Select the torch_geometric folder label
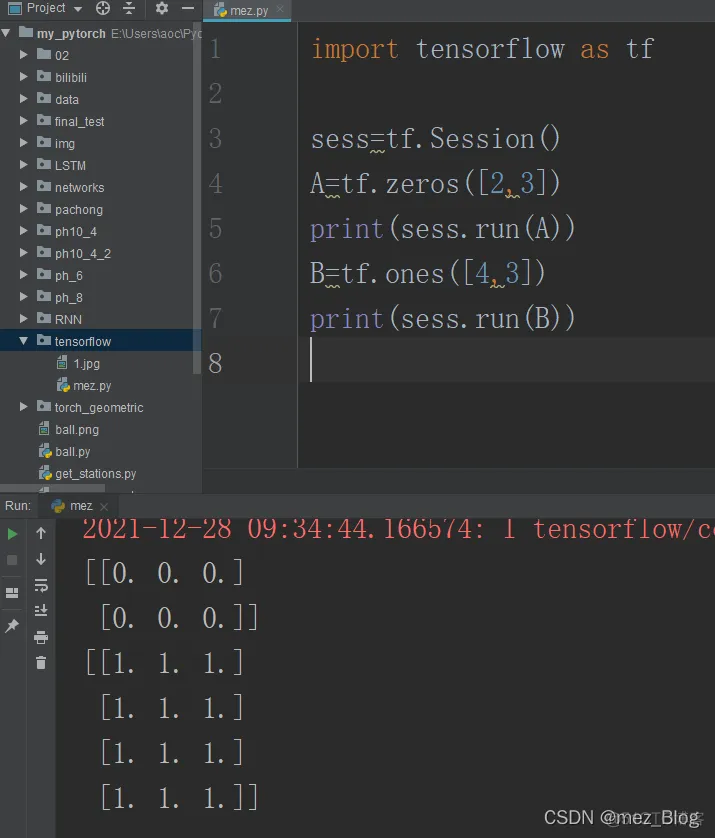This screenshot has width=715, height=838. (99, 408)
